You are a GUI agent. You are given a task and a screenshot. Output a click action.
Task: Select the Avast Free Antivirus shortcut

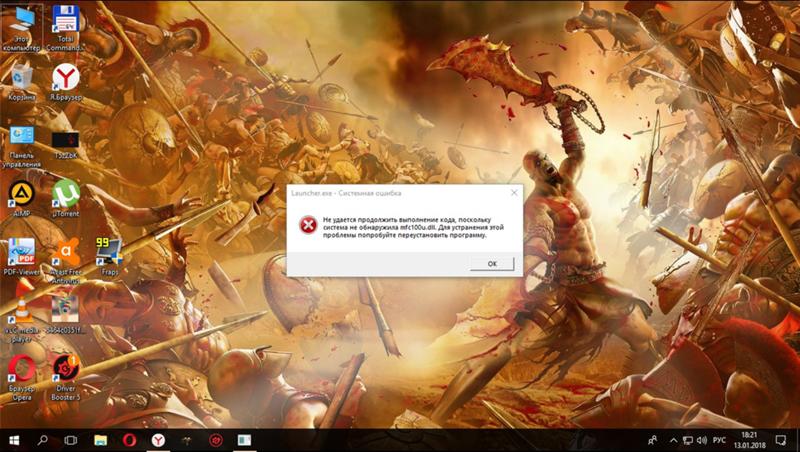[x=66, y=260]
